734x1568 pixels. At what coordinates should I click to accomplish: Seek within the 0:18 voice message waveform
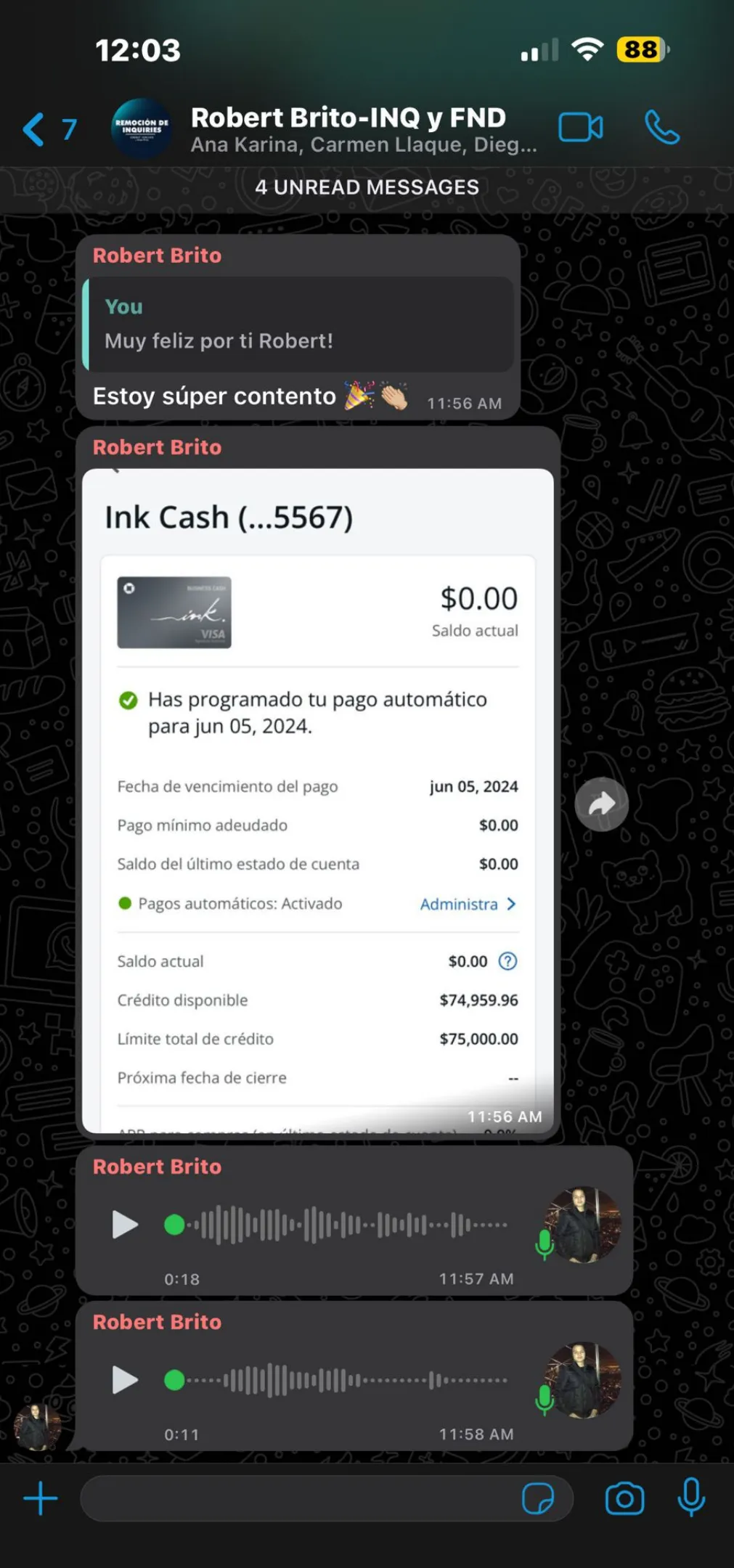pyautogui.click(x=336, y=1225)
